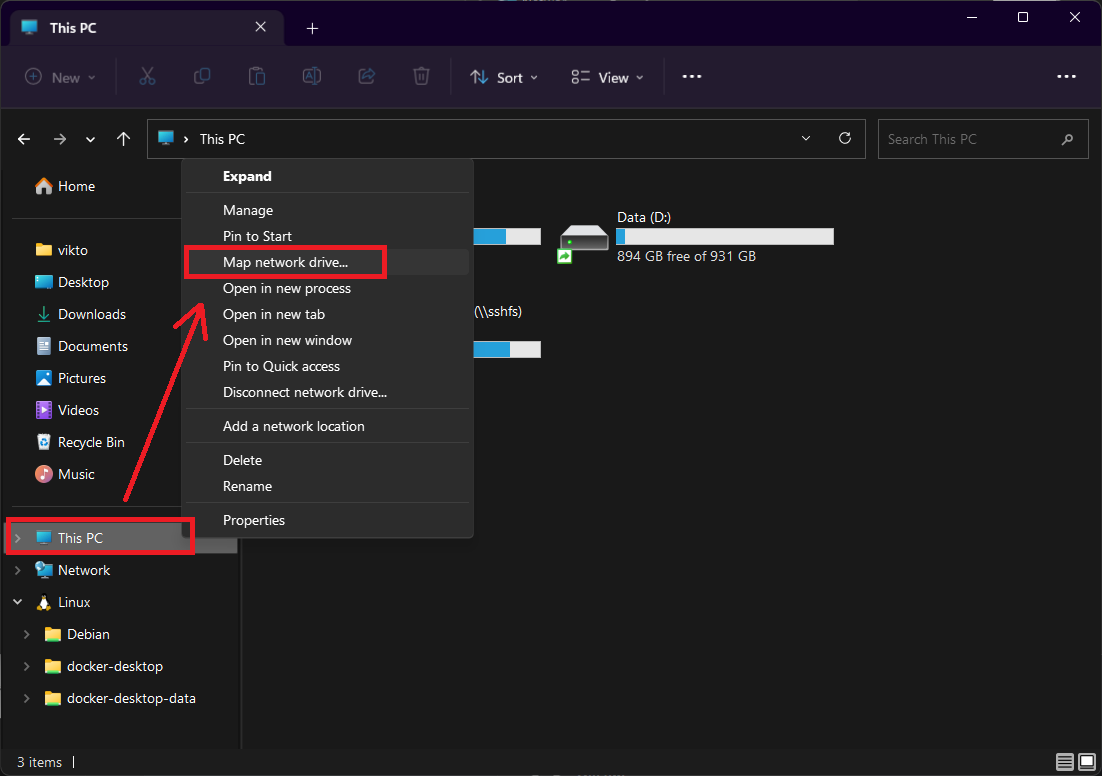Expand the This PC tree node
Screen dimensions: 1102x776
[x=18, y=538]
